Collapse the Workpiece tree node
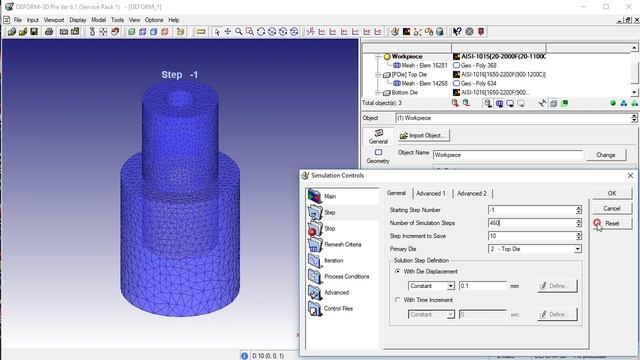640x360 pixels. [x=378, y=57]
